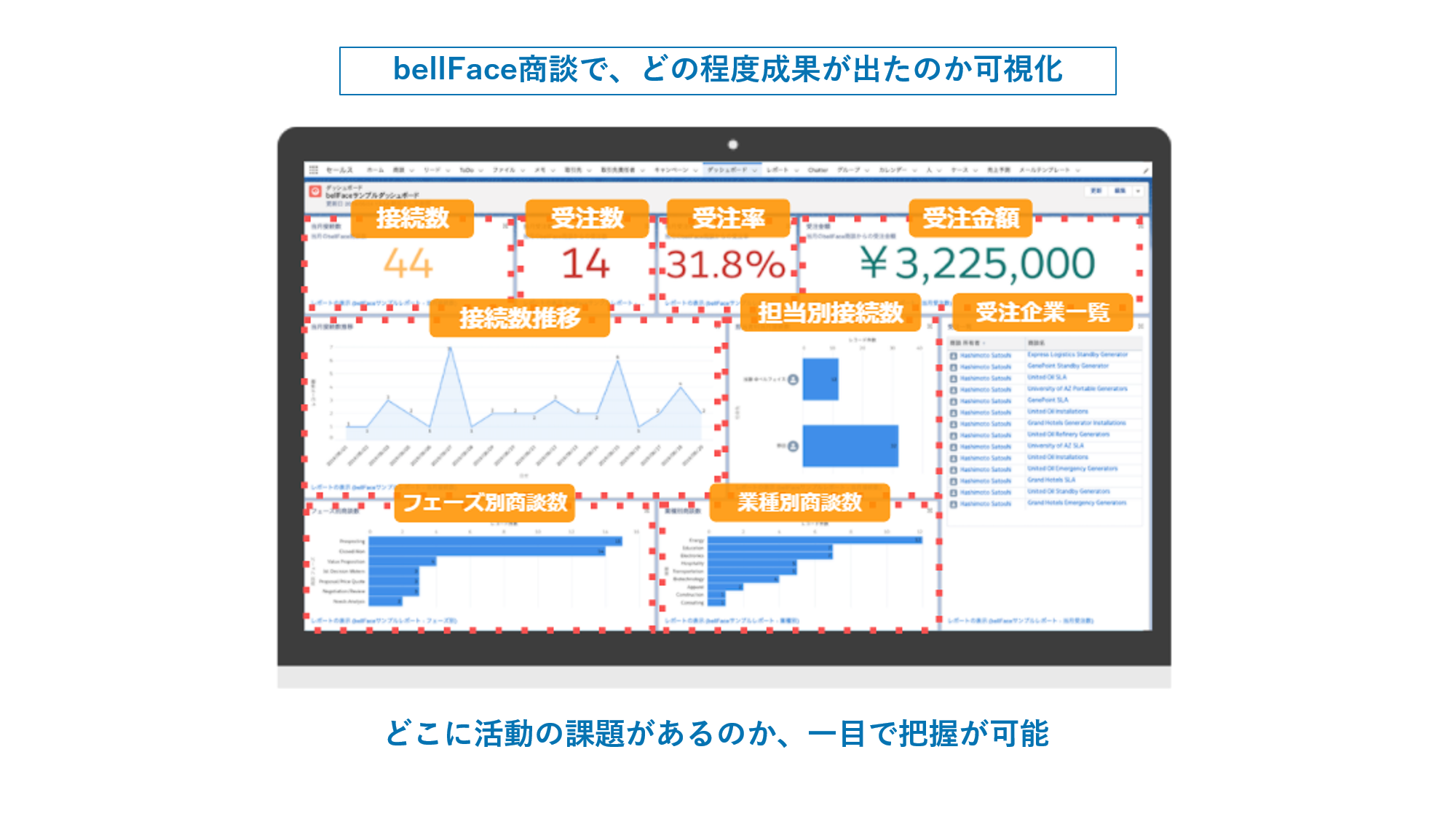Click user icon in Grand Hotels SLA row
Image resolution: width=1456 pixels, height=819 pixels.
point(954,481)
